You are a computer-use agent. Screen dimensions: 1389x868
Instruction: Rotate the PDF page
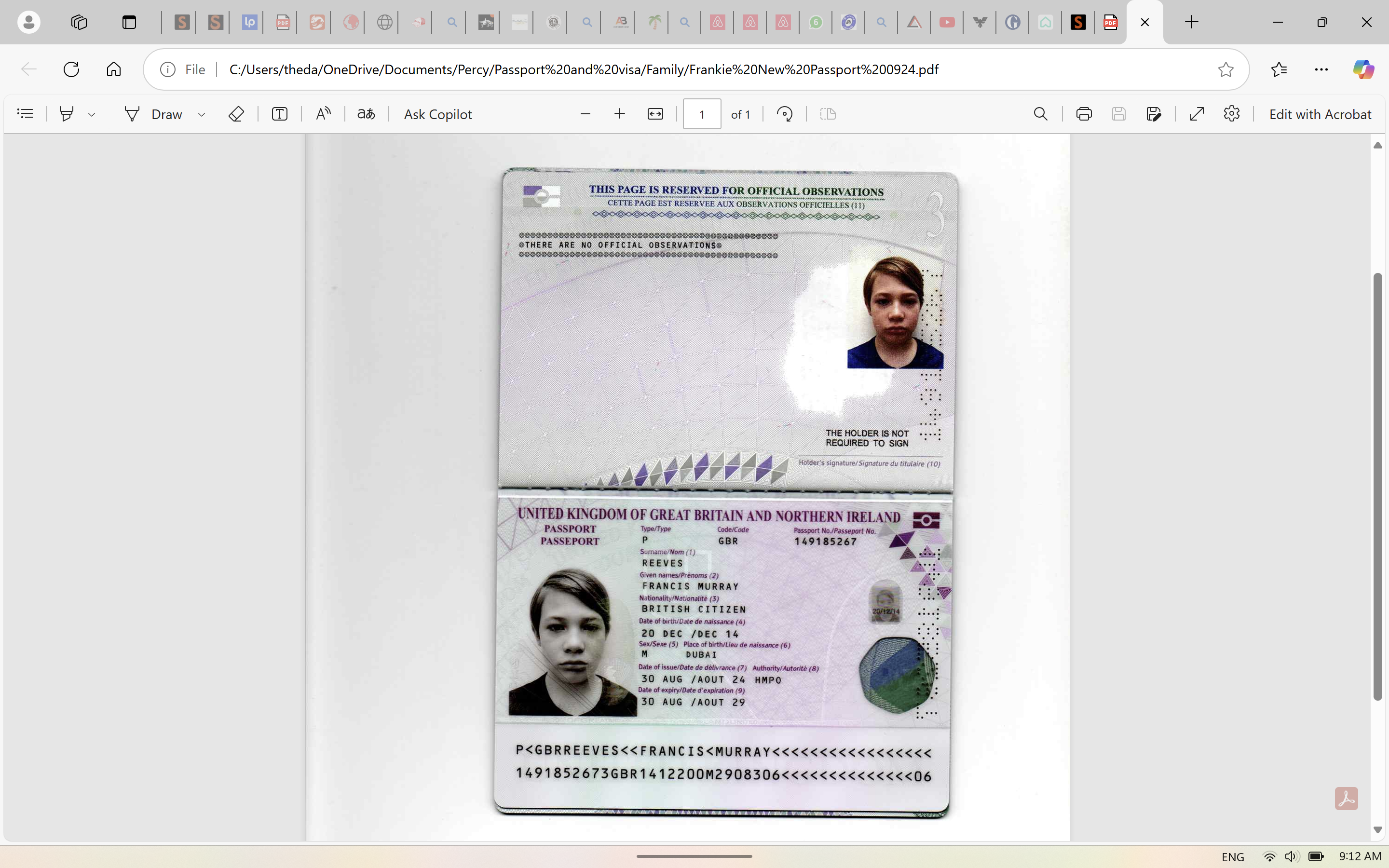pos(785,114)
